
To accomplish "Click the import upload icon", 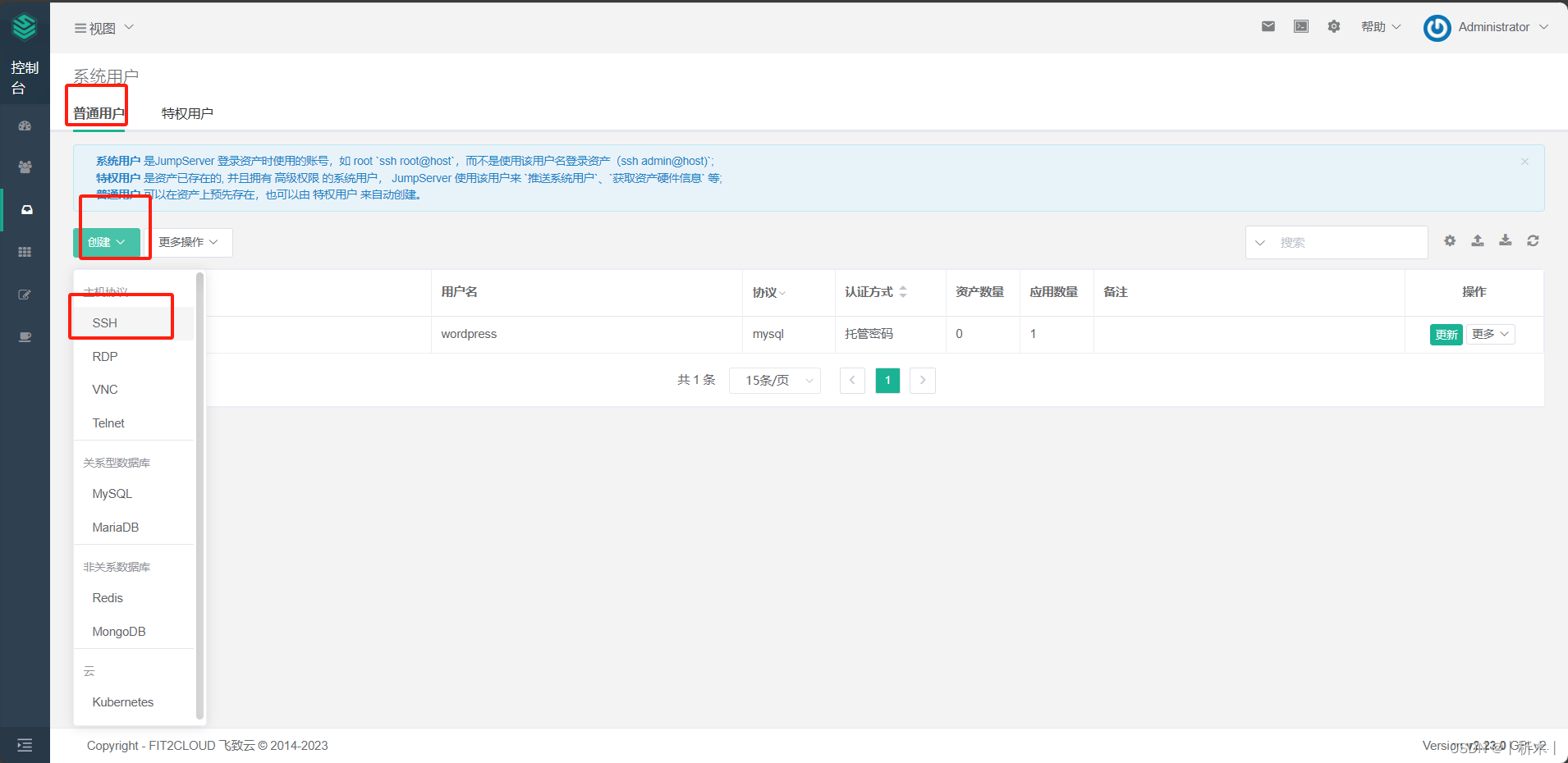I will pyautogui.click(x=1478, y=240).
